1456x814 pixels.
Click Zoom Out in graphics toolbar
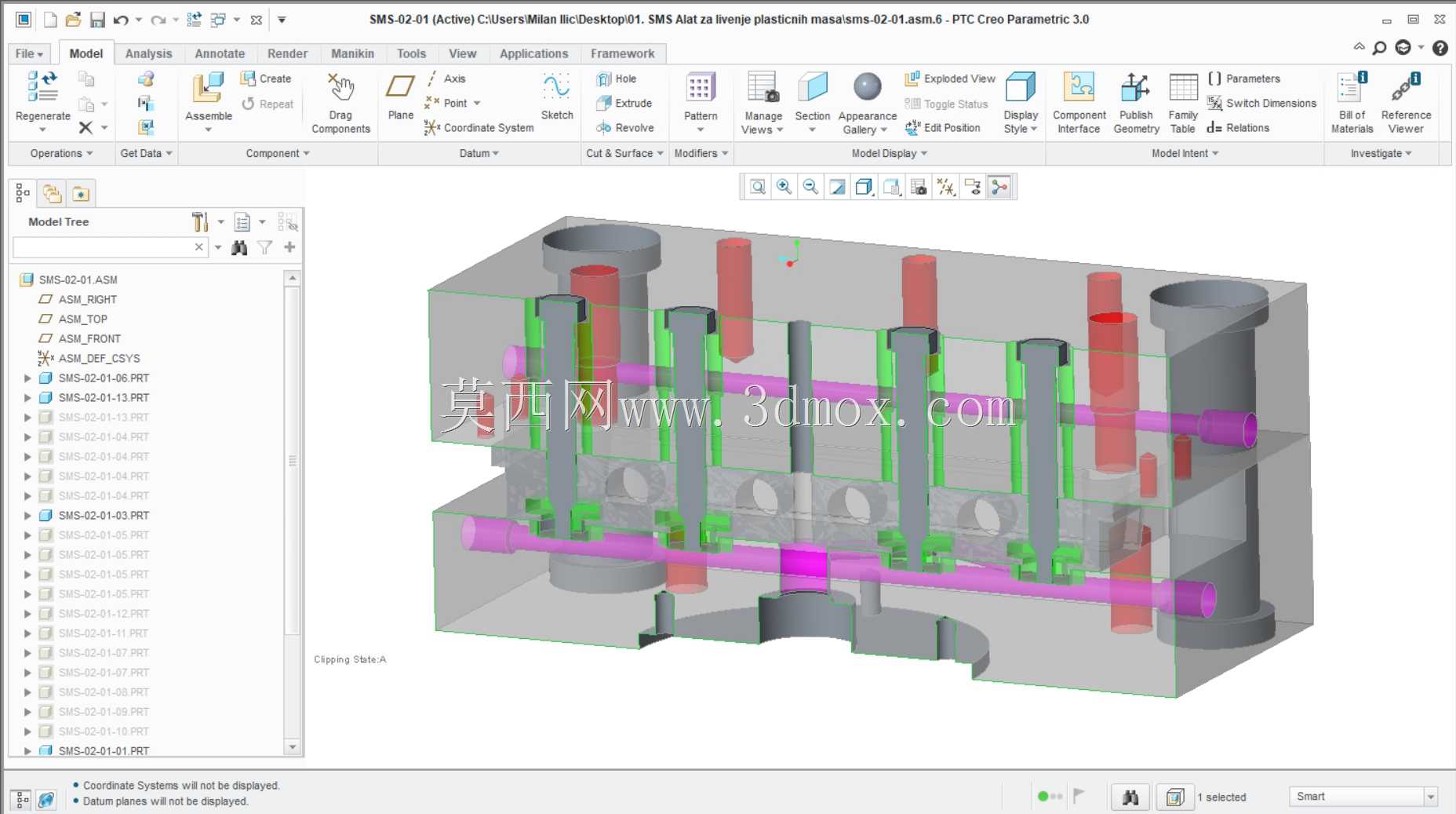click(810, 187)
